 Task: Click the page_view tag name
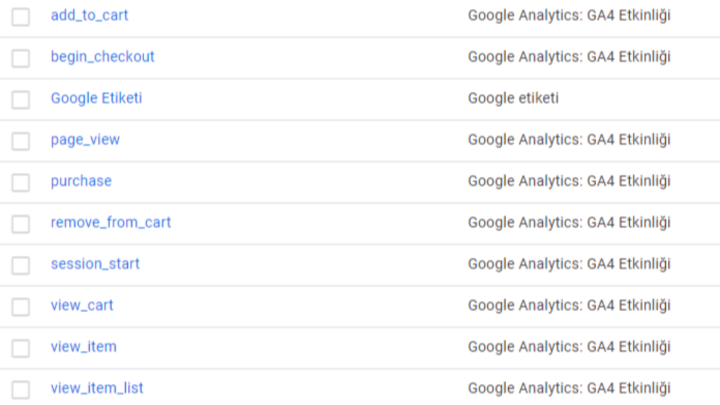(85, 140)
